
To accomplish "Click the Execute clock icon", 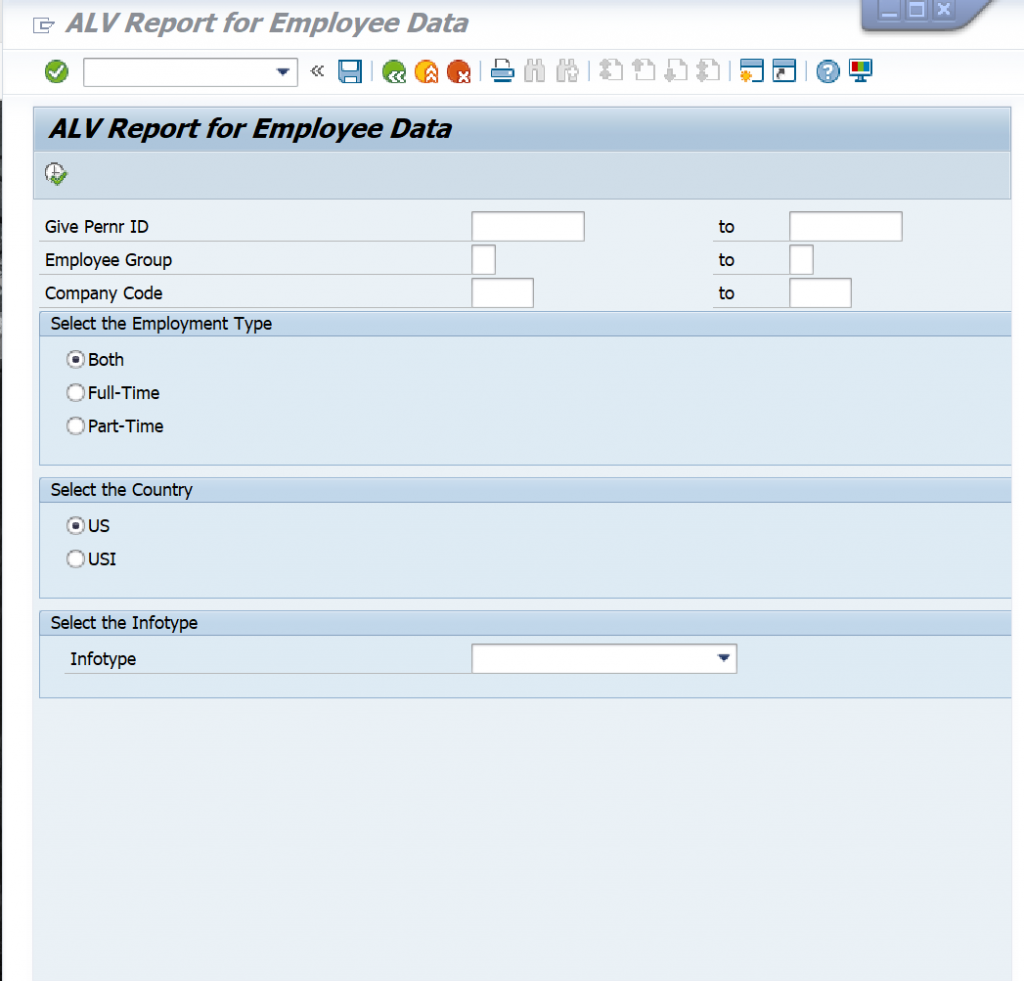I will (56, 174).
